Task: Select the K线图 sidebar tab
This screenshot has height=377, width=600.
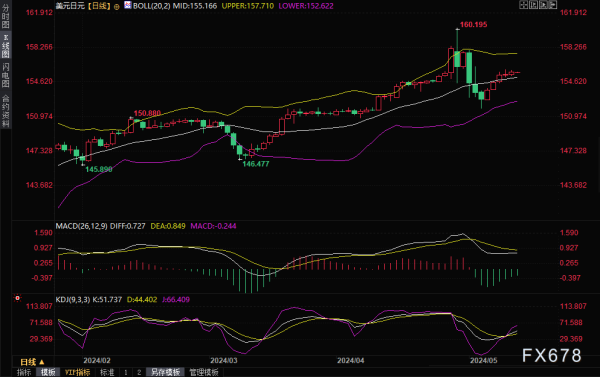Action: 5,46
